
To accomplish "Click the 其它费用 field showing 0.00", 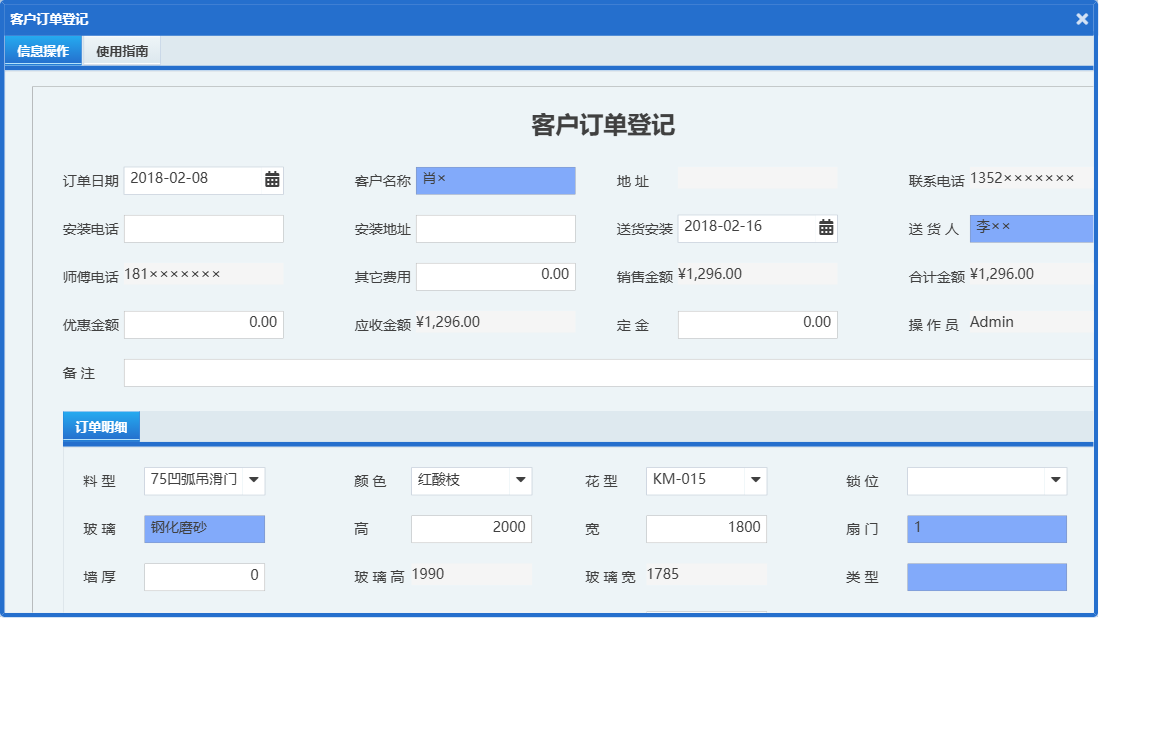I will coord(496,276).
